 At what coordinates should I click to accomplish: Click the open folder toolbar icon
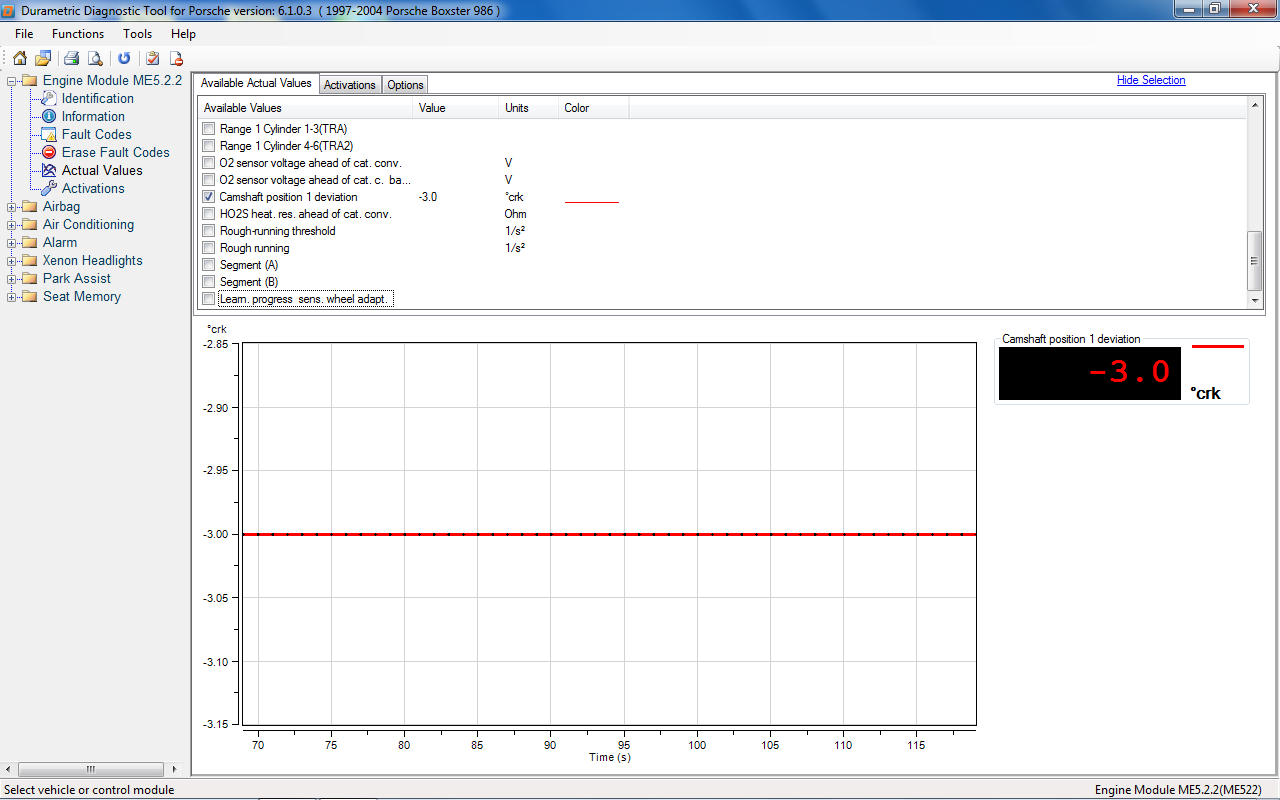pos(43,58)
